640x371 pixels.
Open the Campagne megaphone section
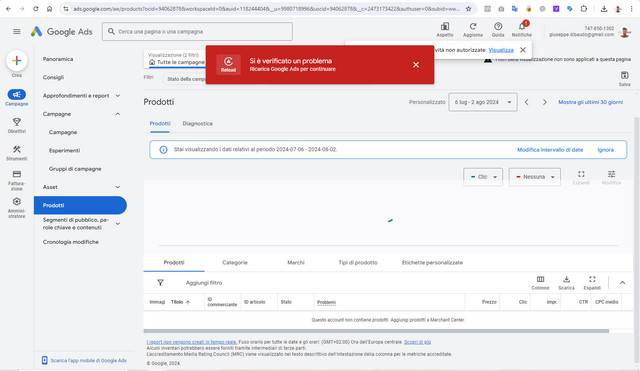tap(17, 95)
